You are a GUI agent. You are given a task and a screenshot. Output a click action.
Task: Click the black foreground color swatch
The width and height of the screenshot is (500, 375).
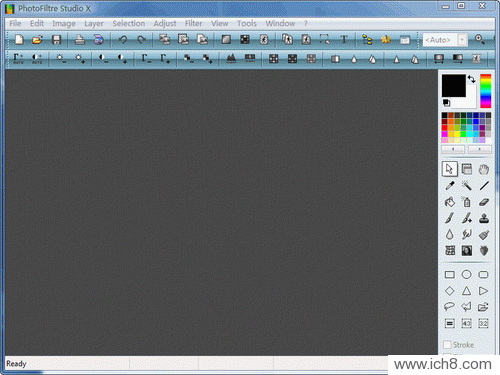click(x=454, y=86)
